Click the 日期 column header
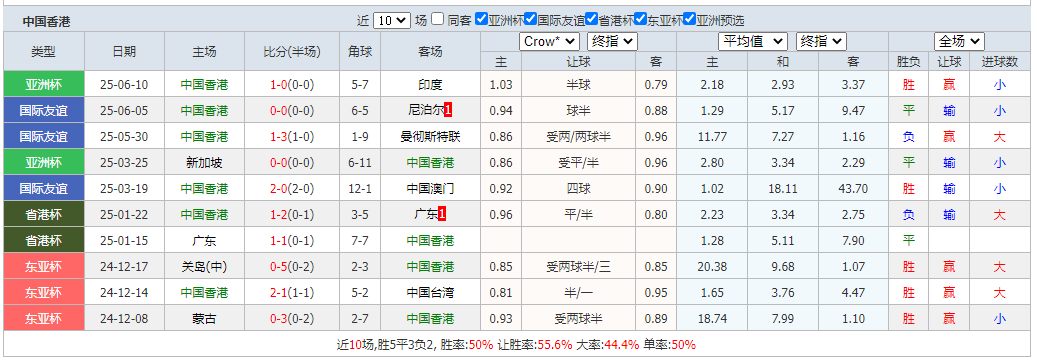 pos(124,52)
